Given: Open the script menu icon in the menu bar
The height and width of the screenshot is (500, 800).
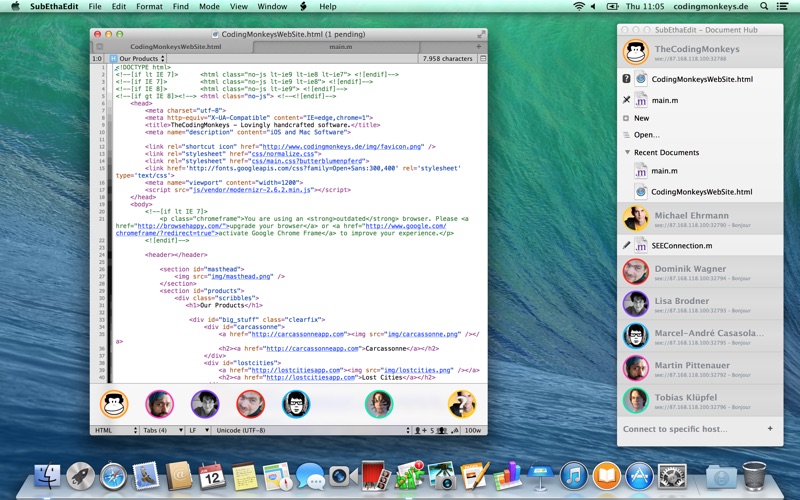Looking at the screenshot, I should point(304,6).
